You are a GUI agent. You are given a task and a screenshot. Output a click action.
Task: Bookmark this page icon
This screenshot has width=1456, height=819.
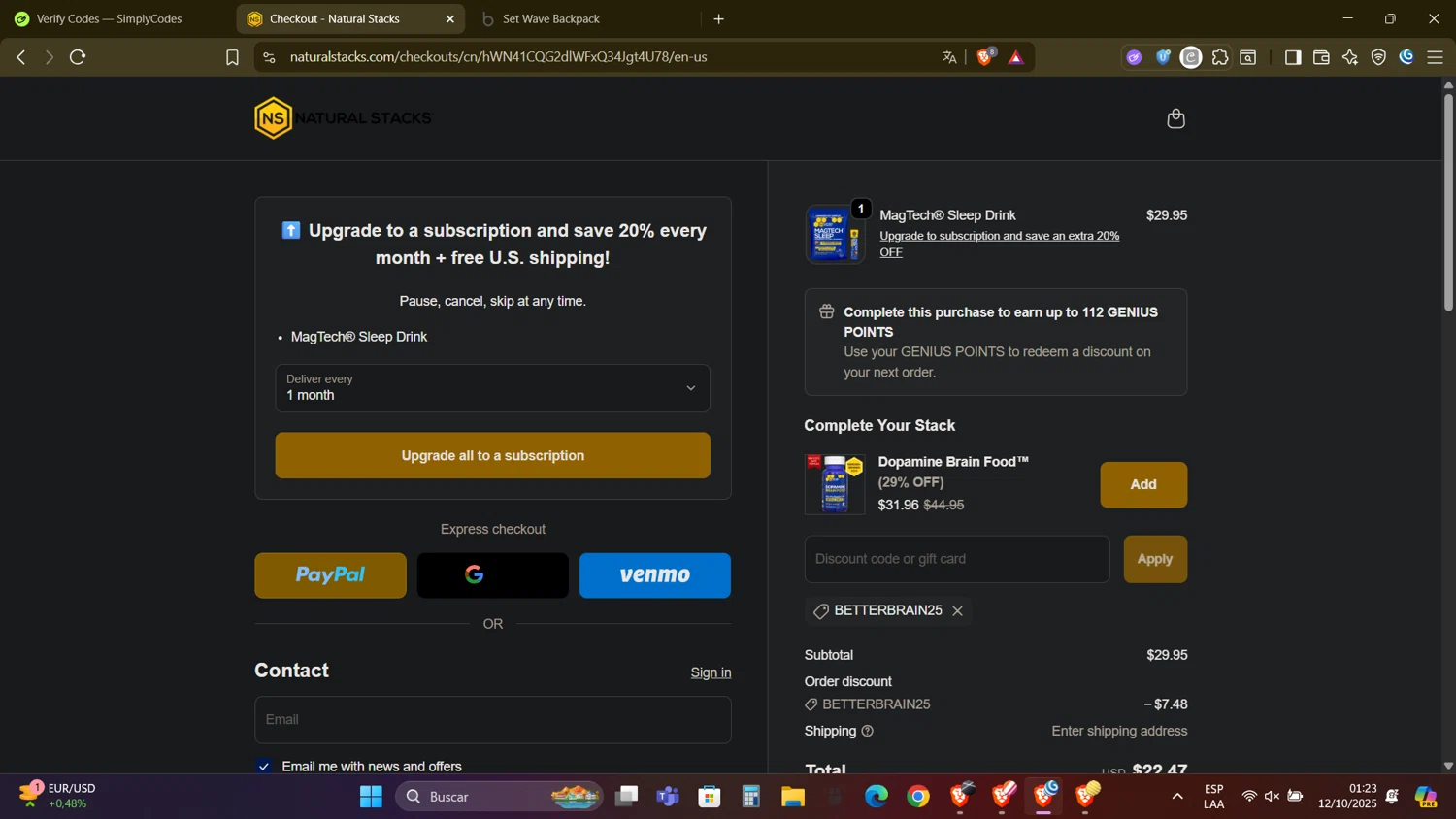232,57
